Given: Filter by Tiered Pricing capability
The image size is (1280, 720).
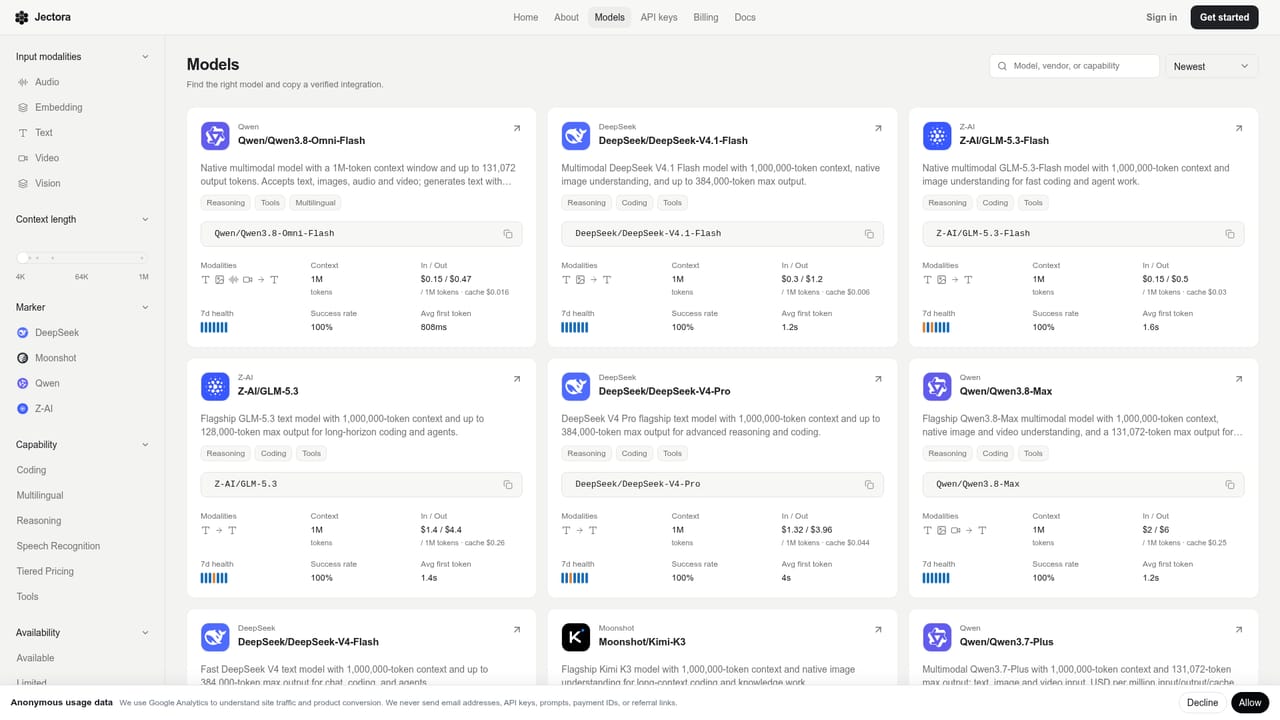Looking at the screenshot, I should pyautogui.click(x=82, y=571).
